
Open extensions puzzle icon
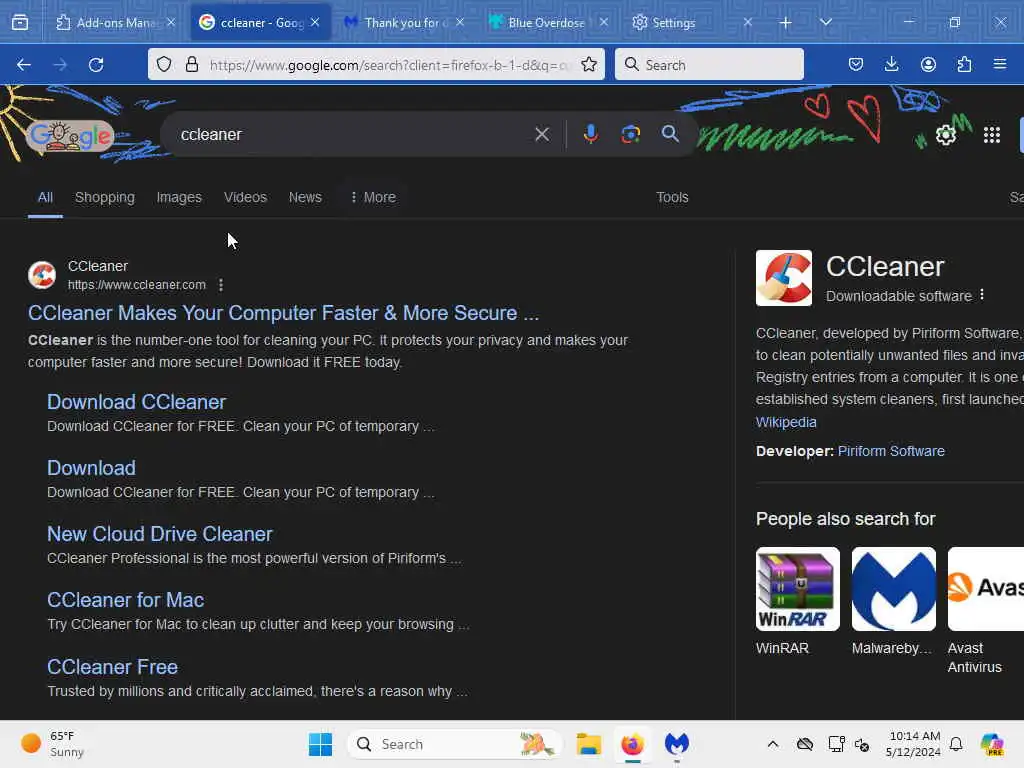coord(964,65)
